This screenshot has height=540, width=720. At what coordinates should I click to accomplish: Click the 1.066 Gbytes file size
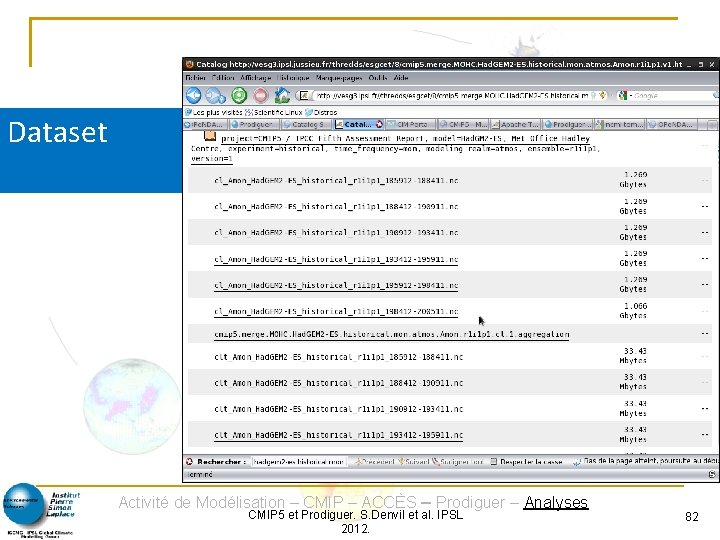point(633,311)
